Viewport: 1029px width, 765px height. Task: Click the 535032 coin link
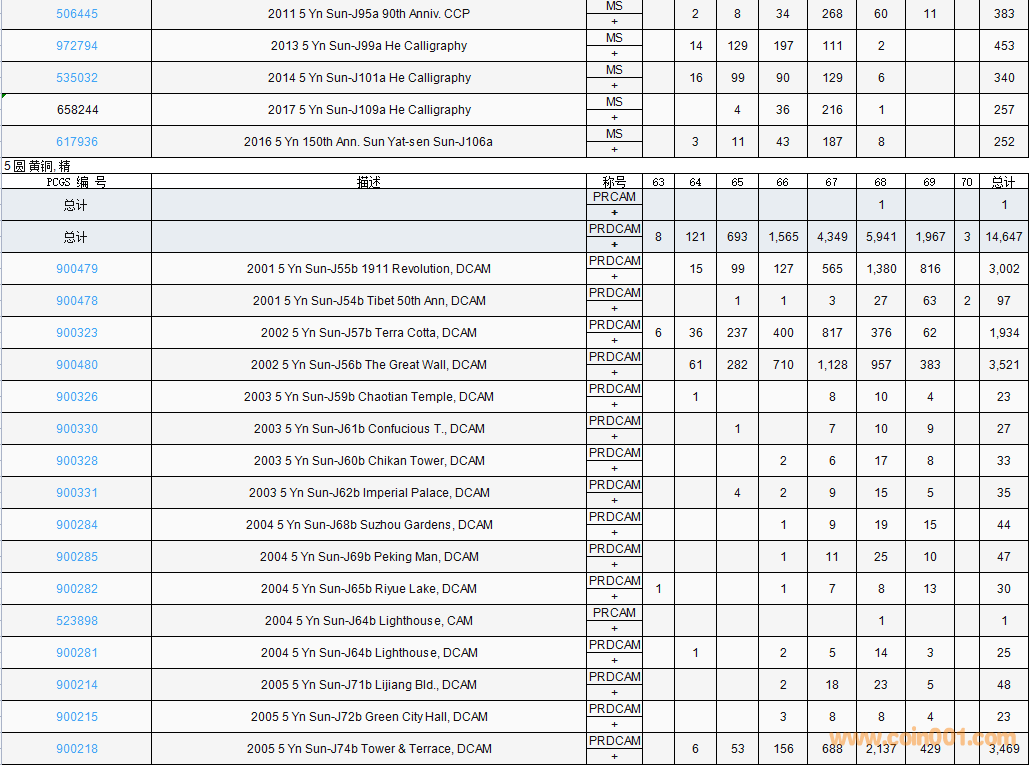pyautogui.click(x=77, y=78)
